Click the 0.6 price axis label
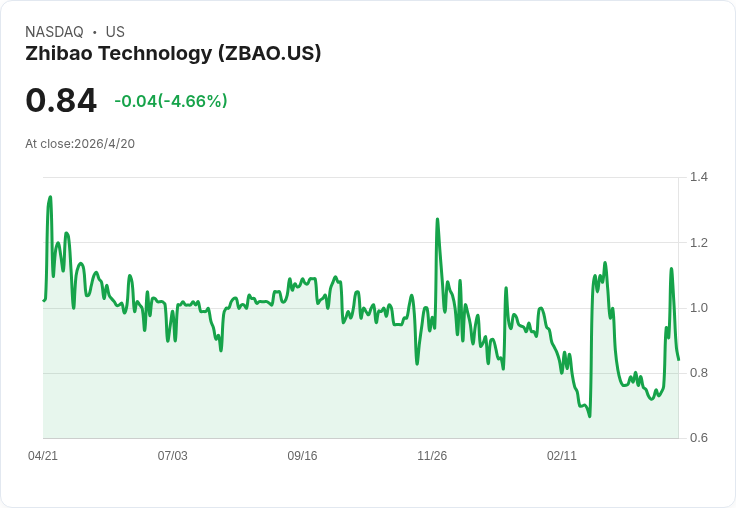736x508 pixels. tap(698, 438)
